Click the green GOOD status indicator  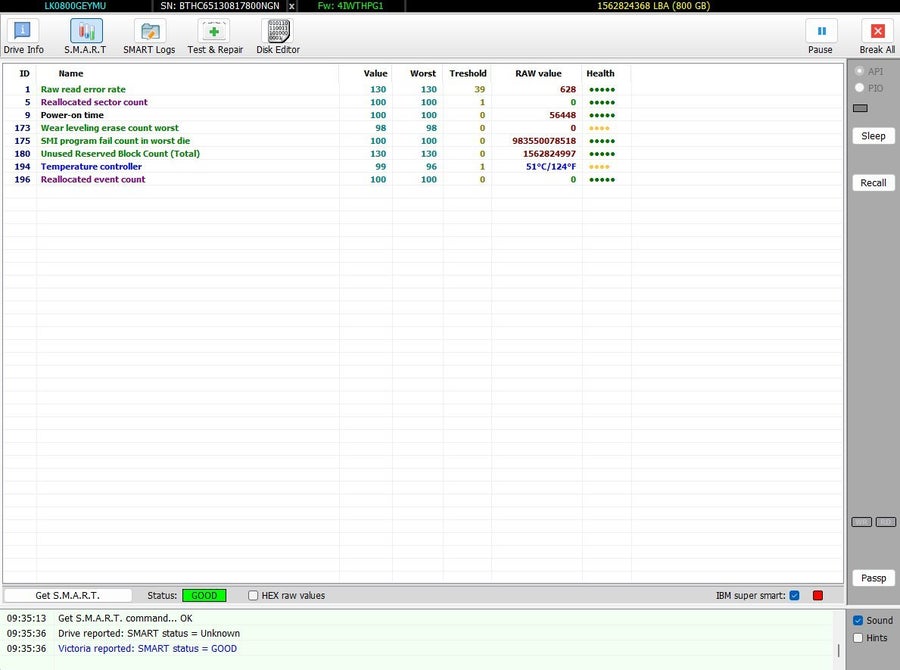[204, 595]
